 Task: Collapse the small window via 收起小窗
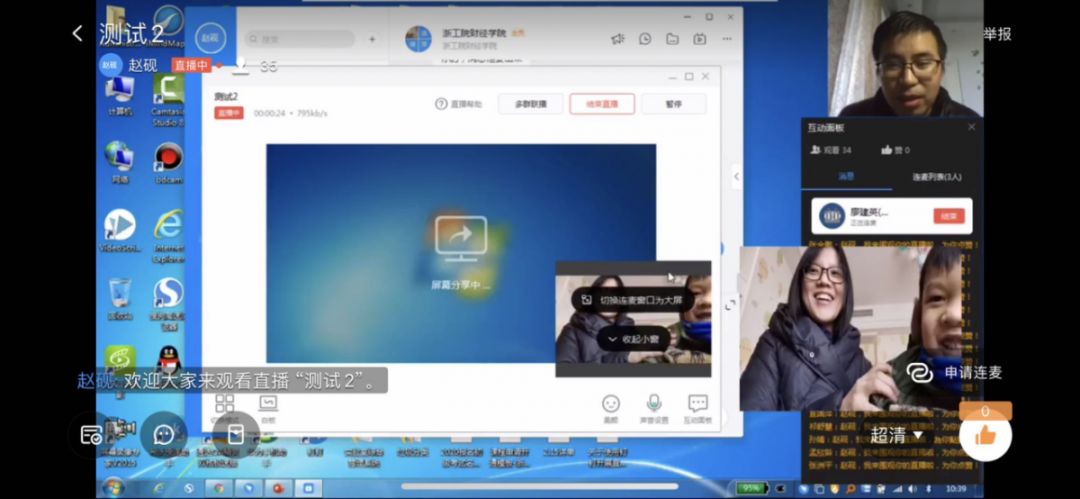click(x=632, y=338)
